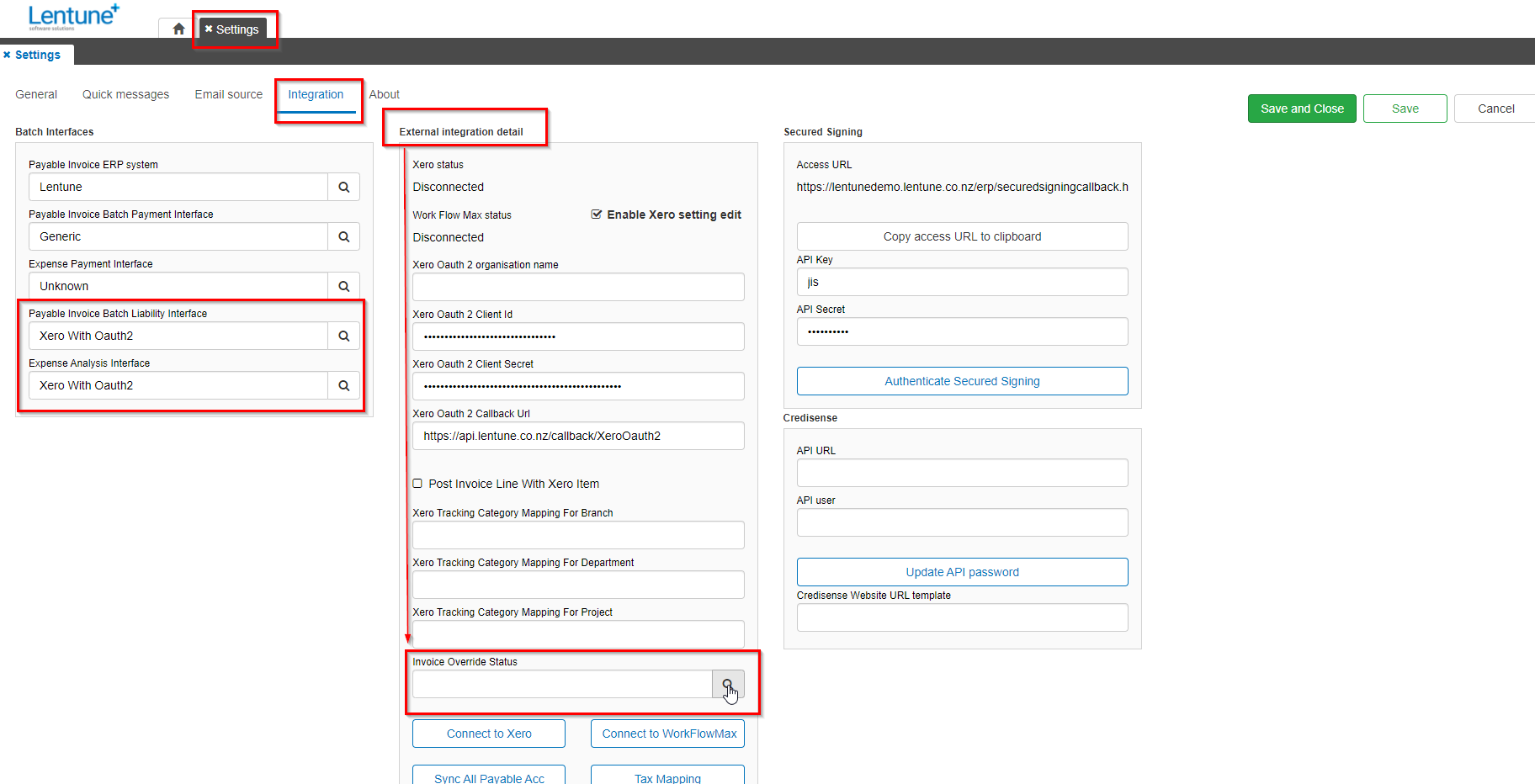
Task: Click Expense Payment Interface field Unknown
Action: click(178, 286)
